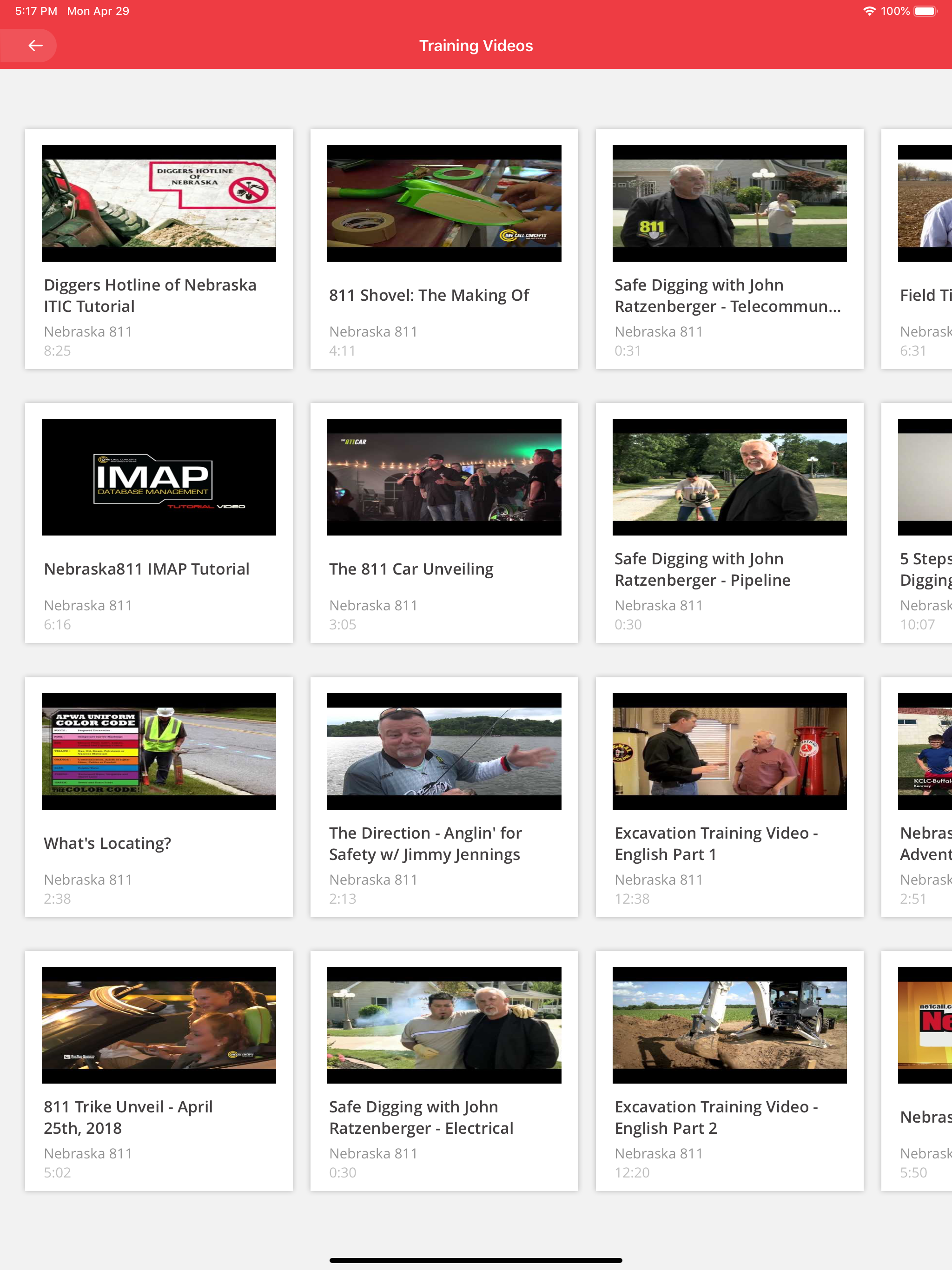
Task: Click 'Nebraska 811' under Excavation English Part 2
Action: 659,1153
